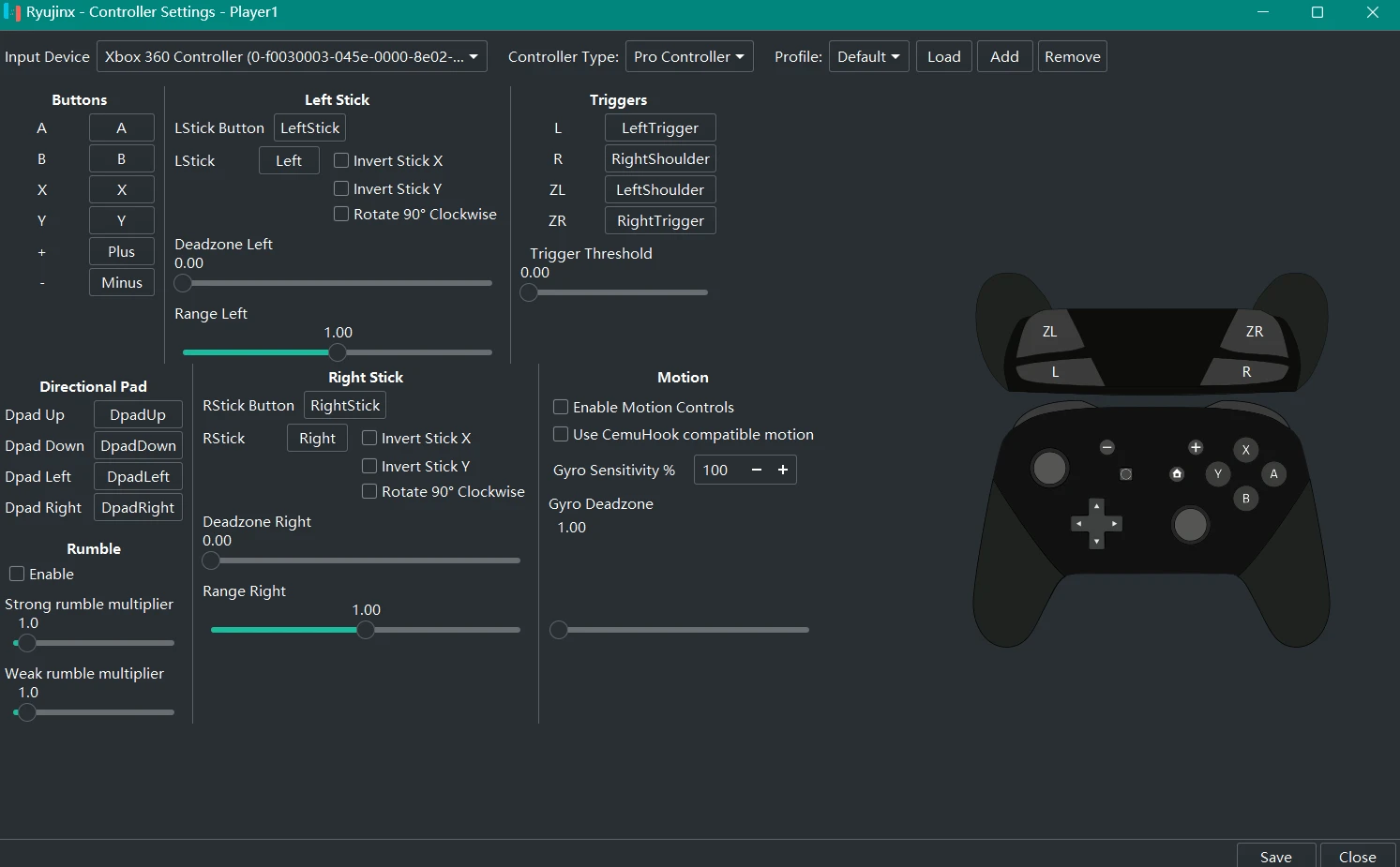Click the left analog stick on the controller image
The width and height of the screenshot is (1400, 867).
(x=1049, y=468)
